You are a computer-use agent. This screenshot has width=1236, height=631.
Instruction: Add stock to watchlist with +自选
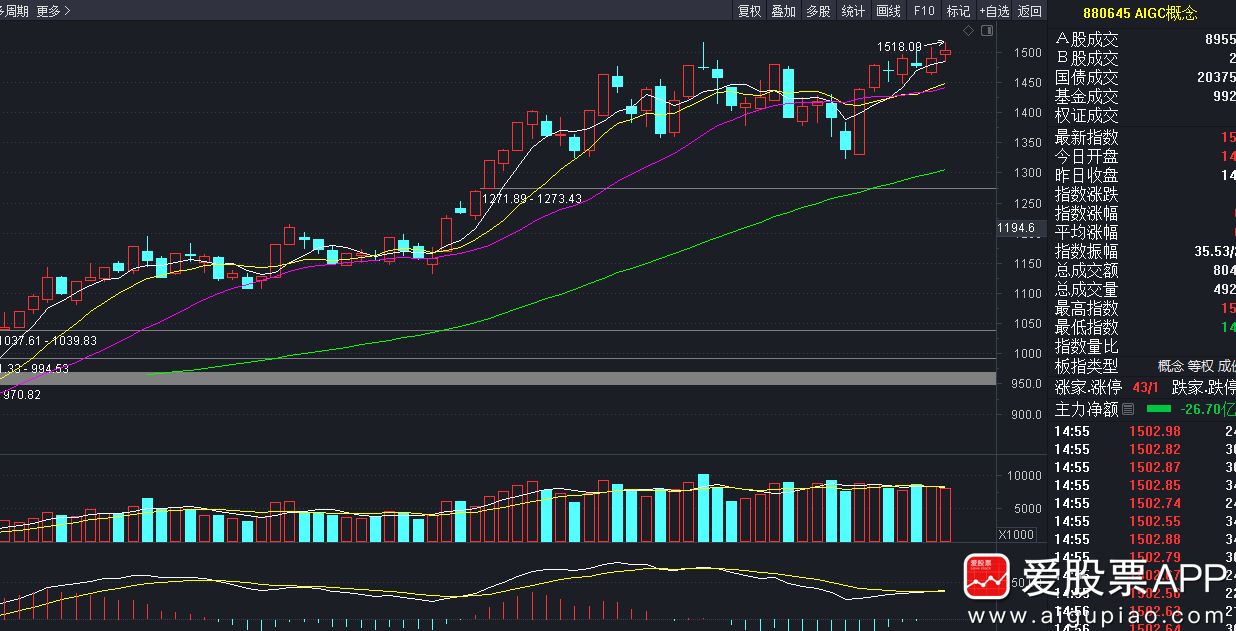(x=994, y=11)
